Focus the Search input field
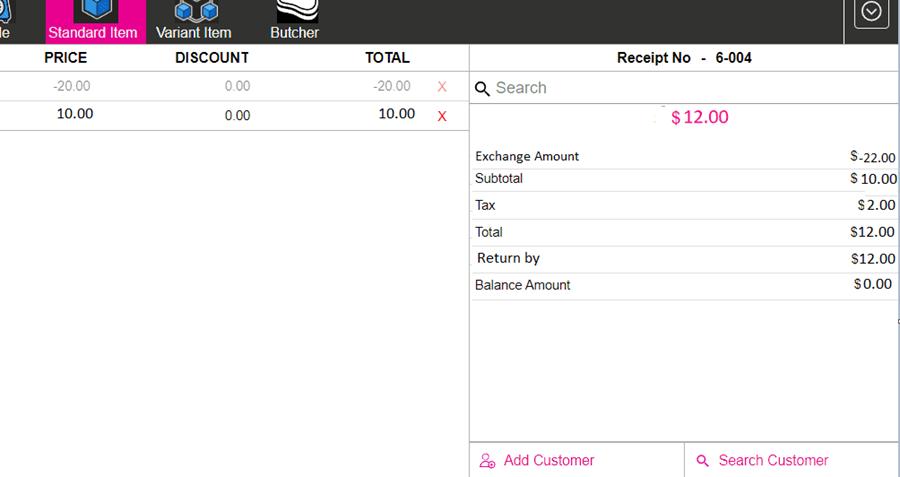The height and width of the screenshot is (477, 900). (690, 88)
